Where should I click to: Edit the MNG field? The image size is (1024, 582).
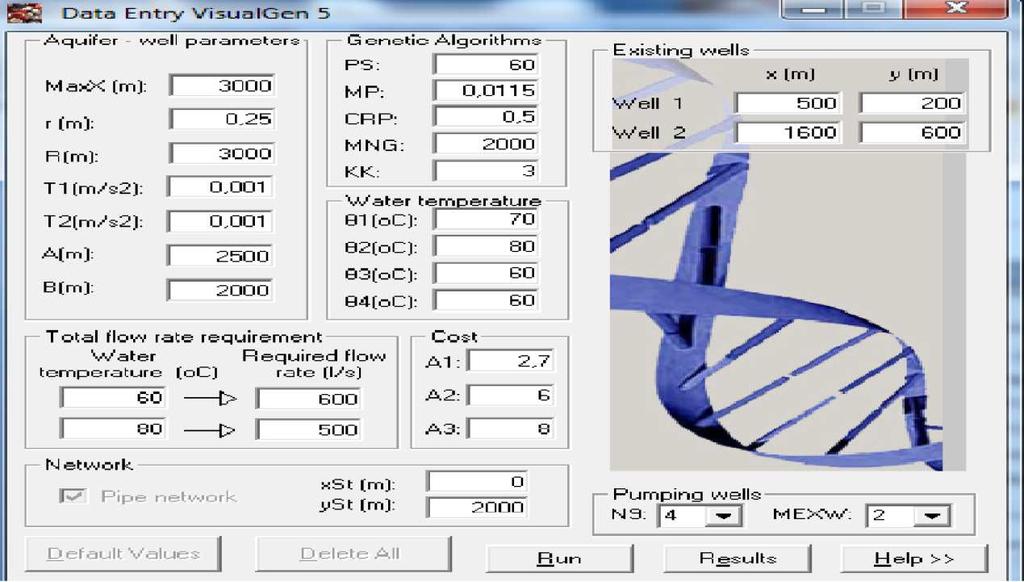[x=486, y=144]
